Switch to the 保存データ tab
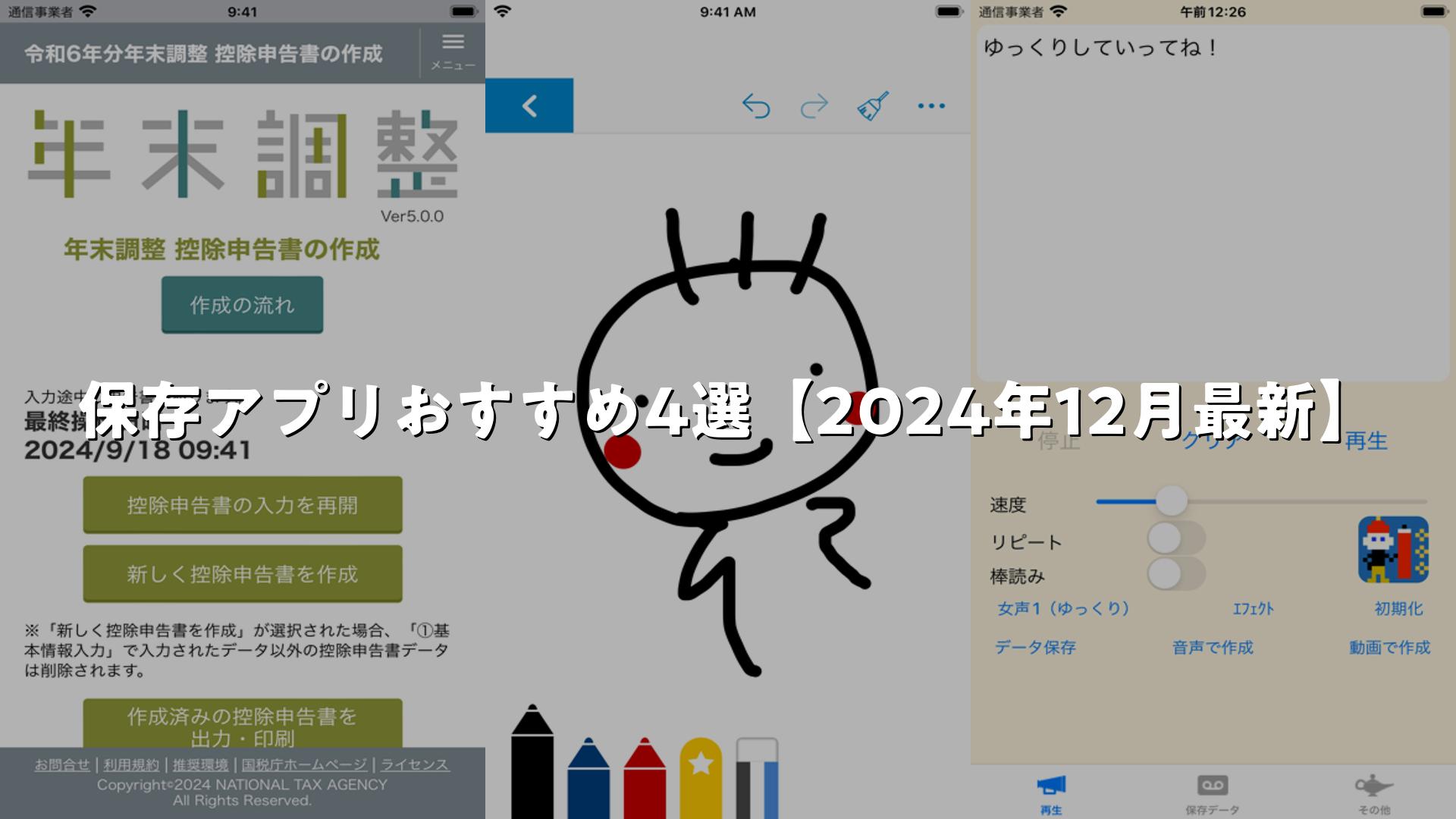 click(x=1213, y=794)
